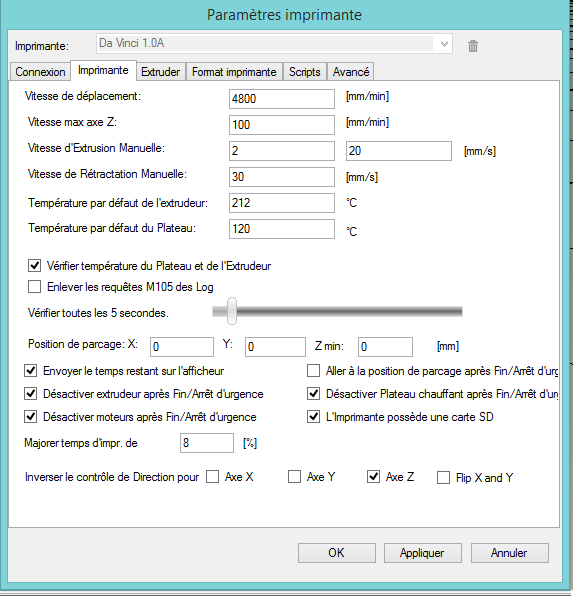This screenshot has height=598, width=573.
Task: Click the Vitesse de déplacement field
Action: point(282,99)
